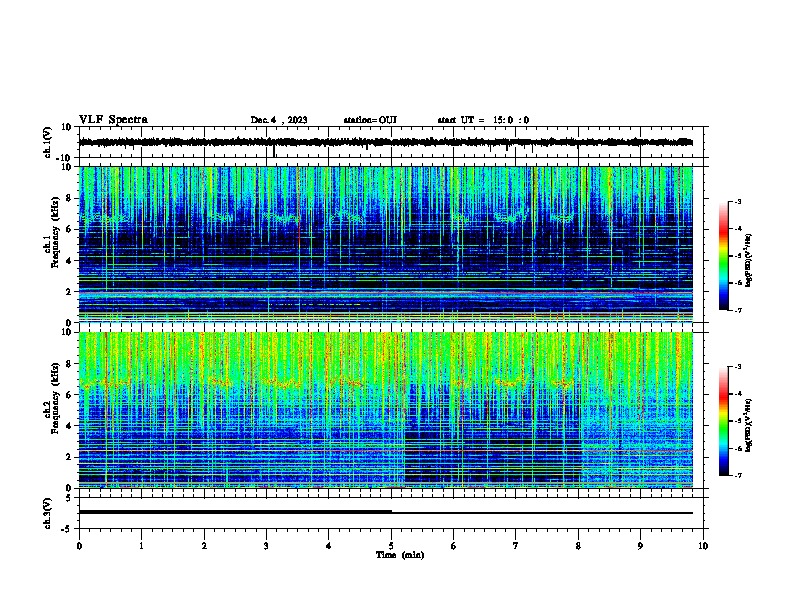Image resolution: width=792 pixels, height=612 pixels.
Task: Click time axis tick label "1"
Action: coord(141,546)
